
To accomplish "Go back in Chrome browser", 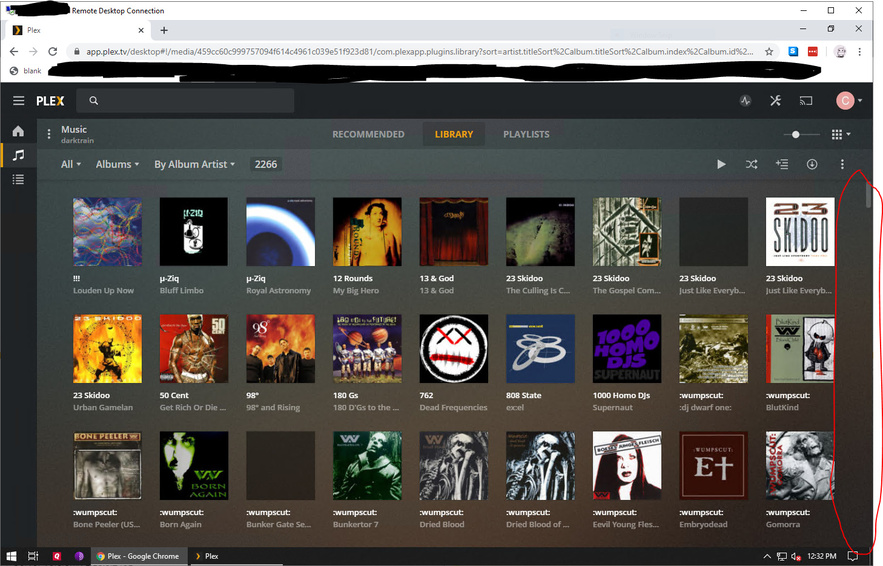I will (14, 51).
